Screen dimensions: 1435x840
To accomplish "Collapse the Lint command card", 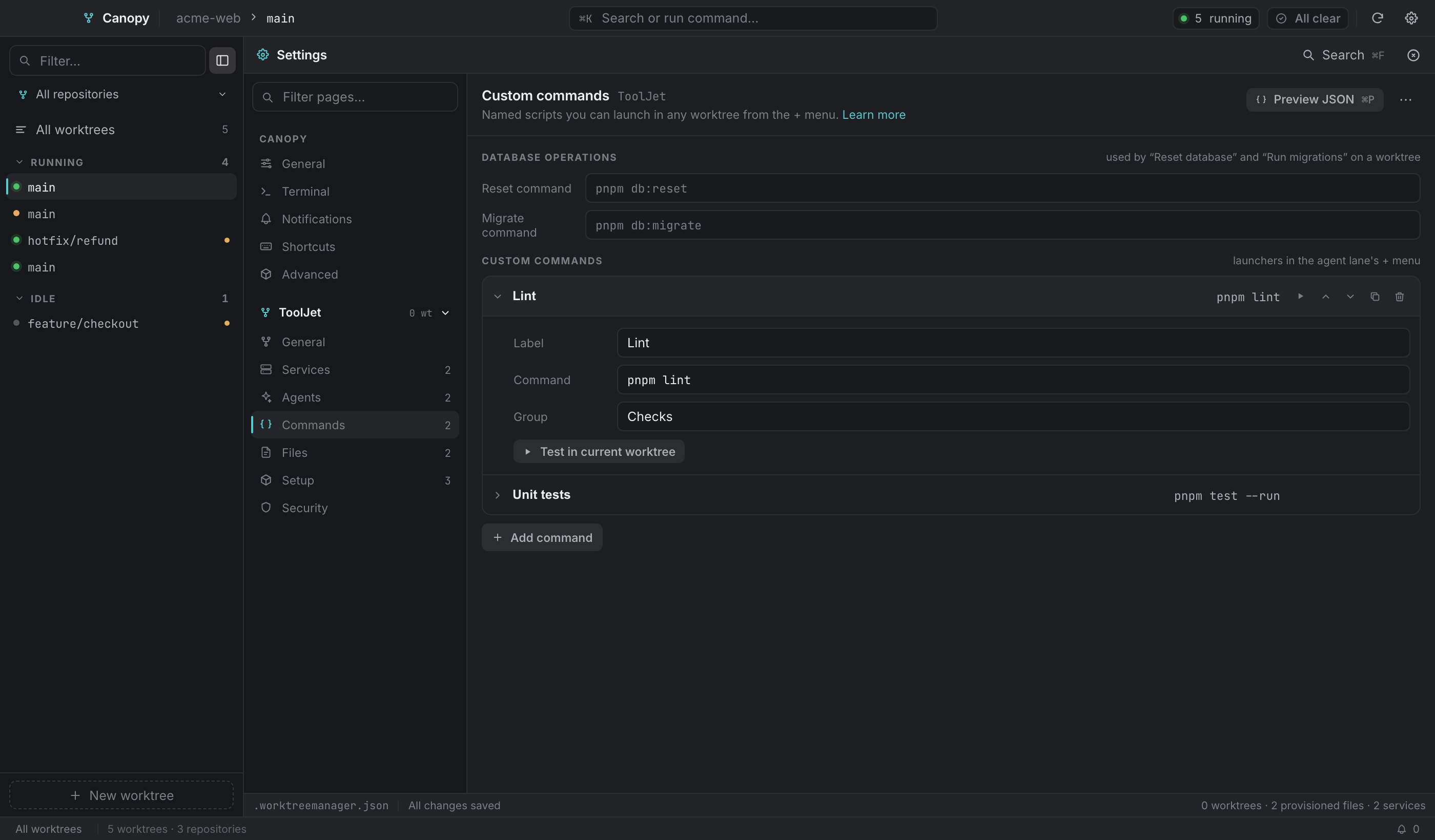I will [497, 297].
